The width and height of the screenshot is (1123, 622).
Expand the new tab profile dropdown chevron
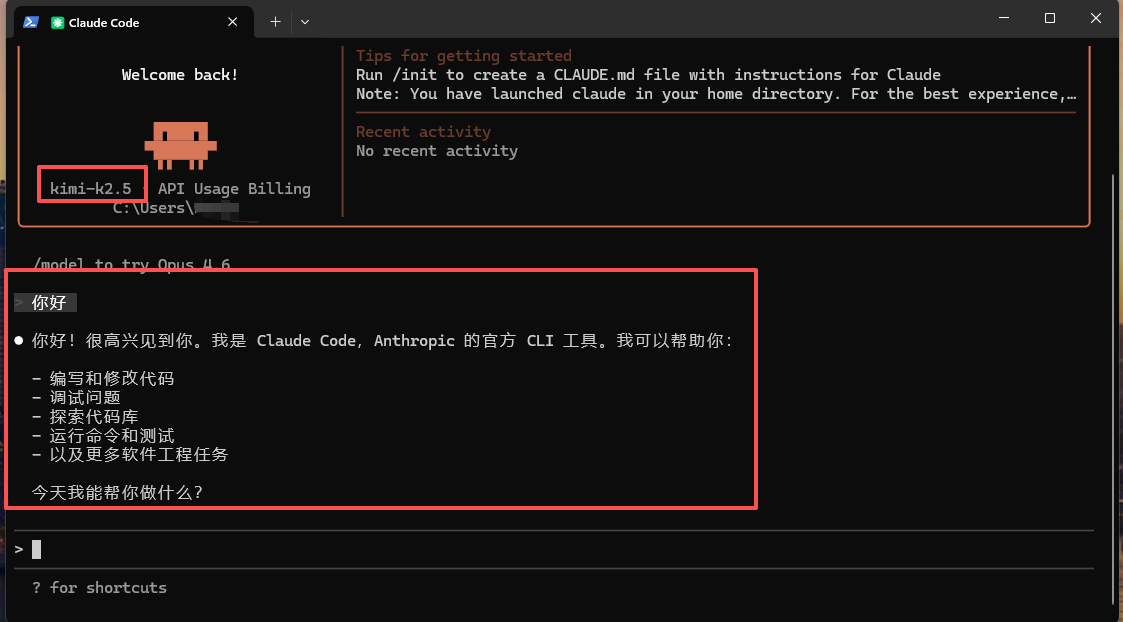click(x=305, y=21)
